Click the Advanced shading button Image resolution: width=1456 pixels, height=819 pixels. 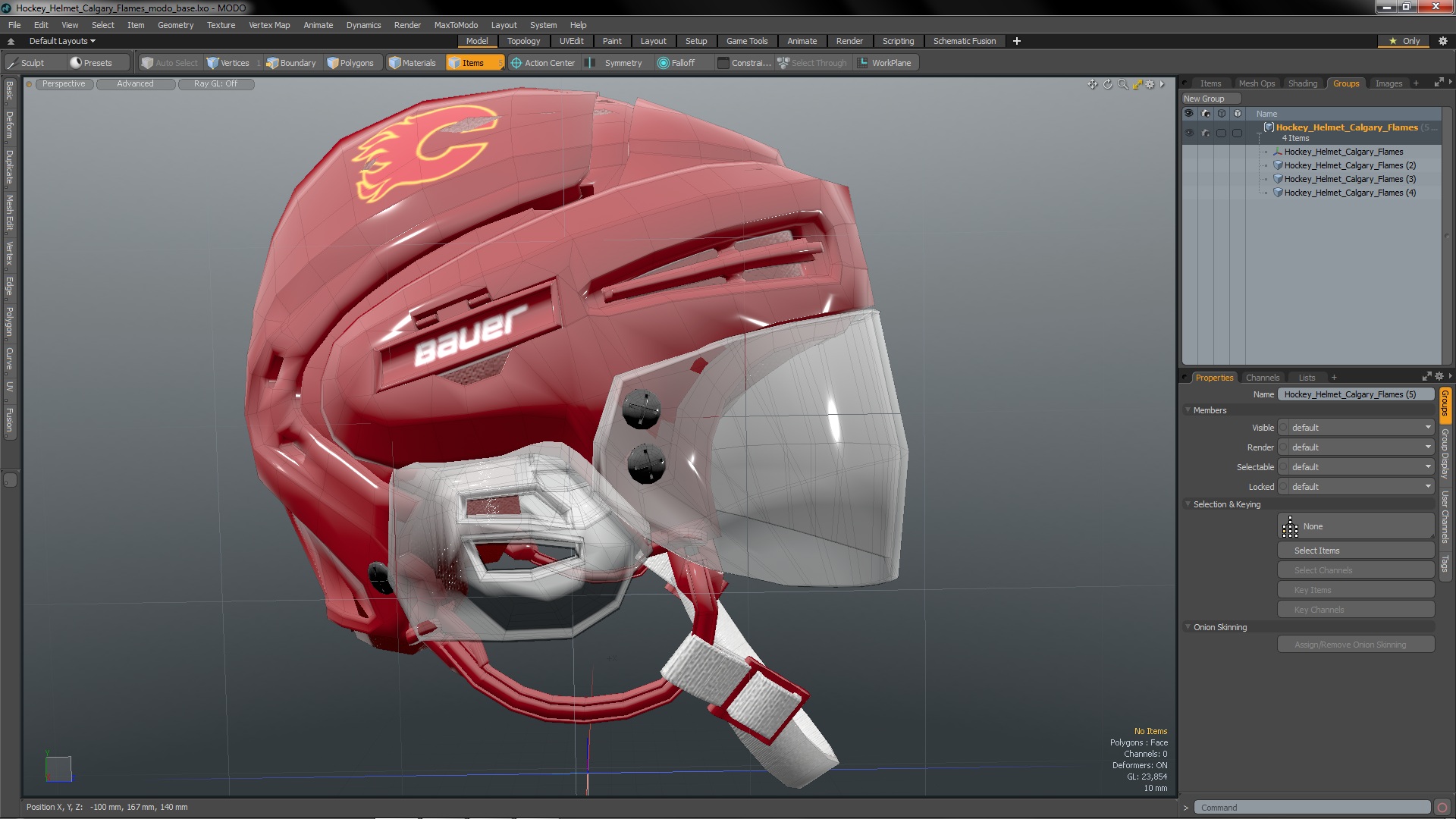[x=135, y=84]
